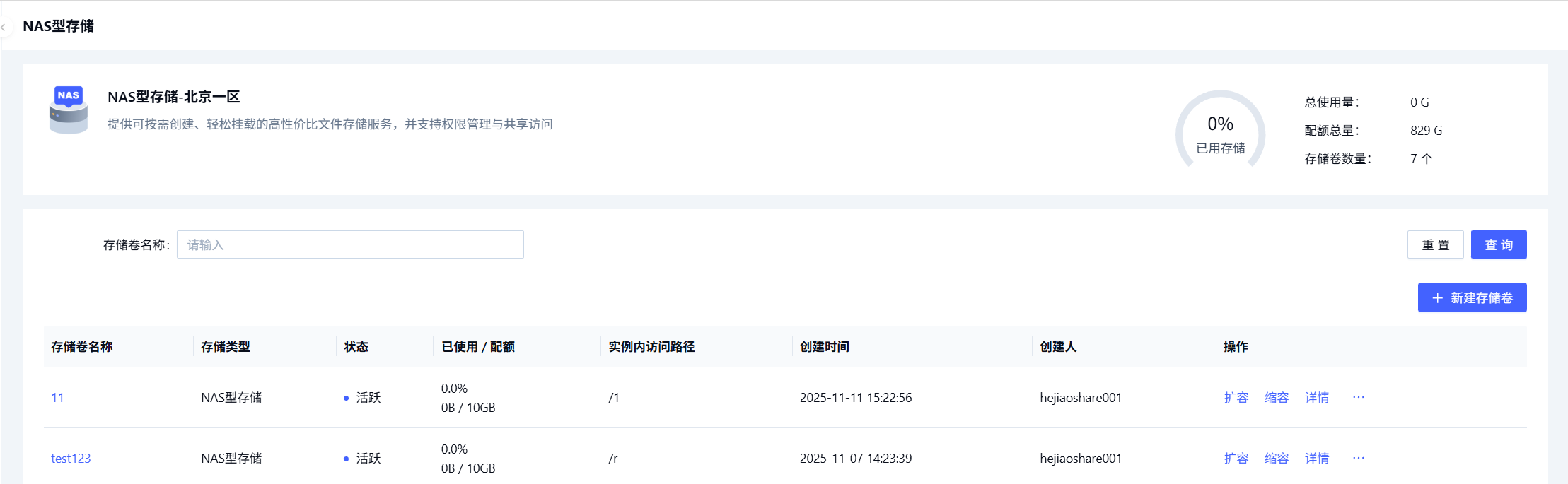
Task: Click the back arrow beside NAS型存储 title
Action: pyautogui.click(x=4, y=28)
